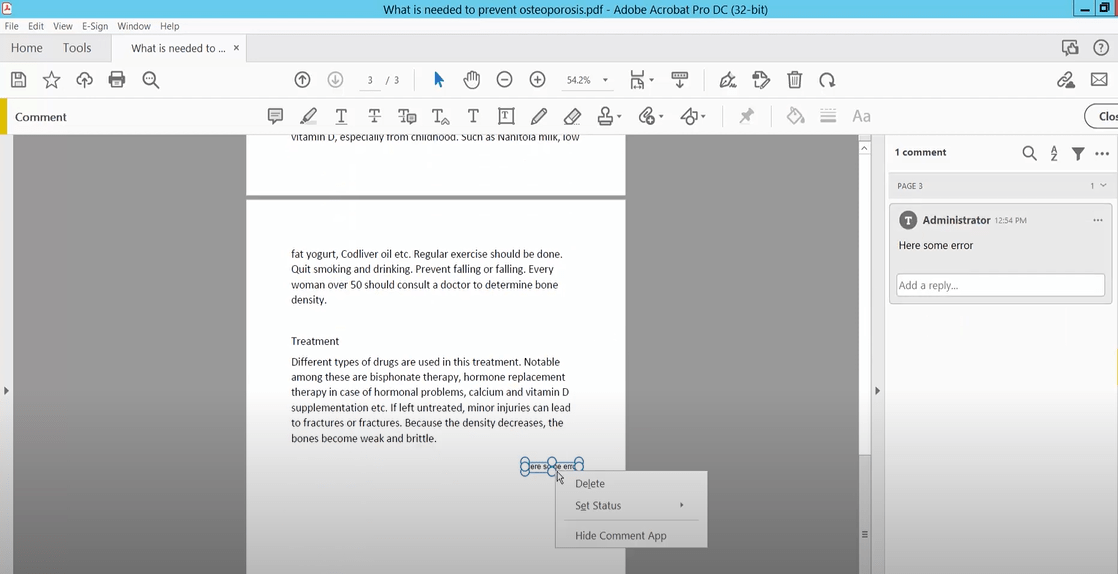This screenshot has height=574, width=1118.
Task: Click the Add a reply field
Action: pos(1000,285)
